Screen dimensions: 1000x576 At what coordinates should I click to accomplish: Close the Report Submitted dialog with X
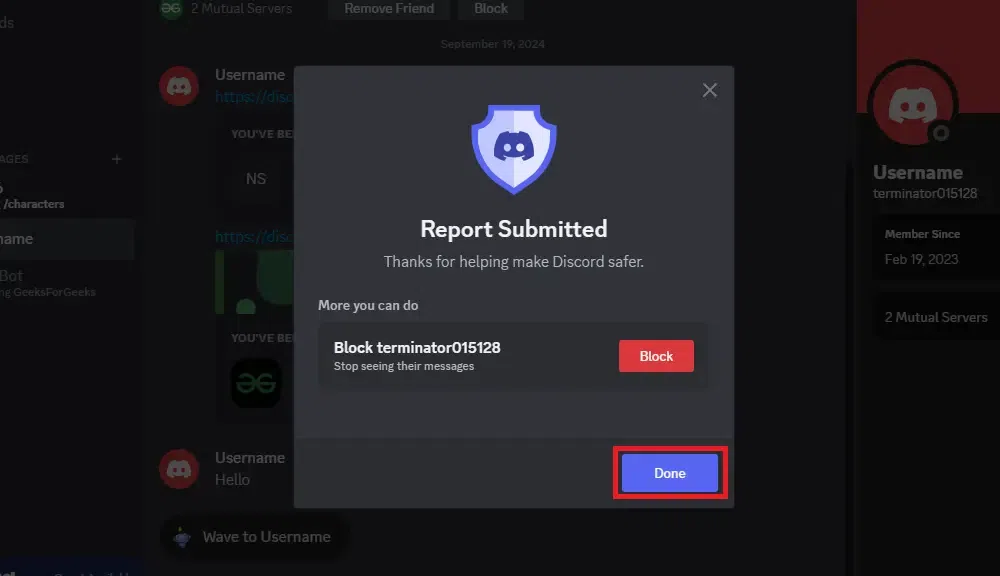(709, 90)
